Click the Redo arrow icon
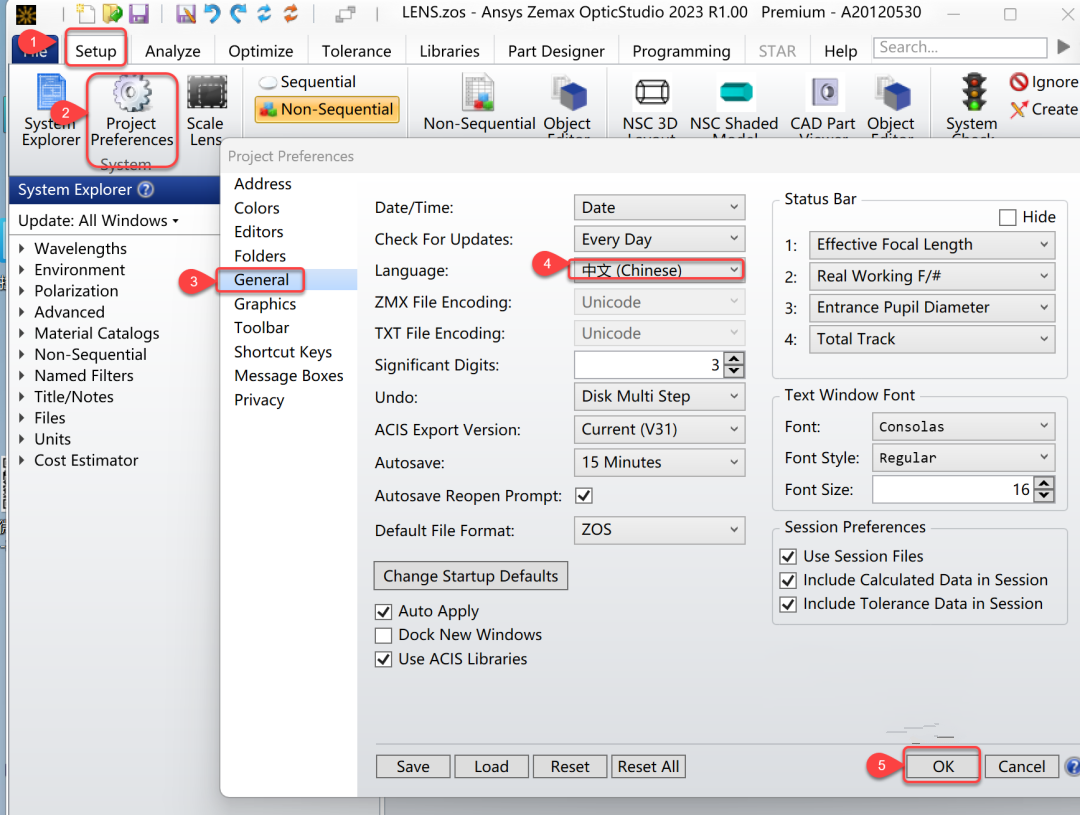 pyautogui.click(x=238, y=13)
